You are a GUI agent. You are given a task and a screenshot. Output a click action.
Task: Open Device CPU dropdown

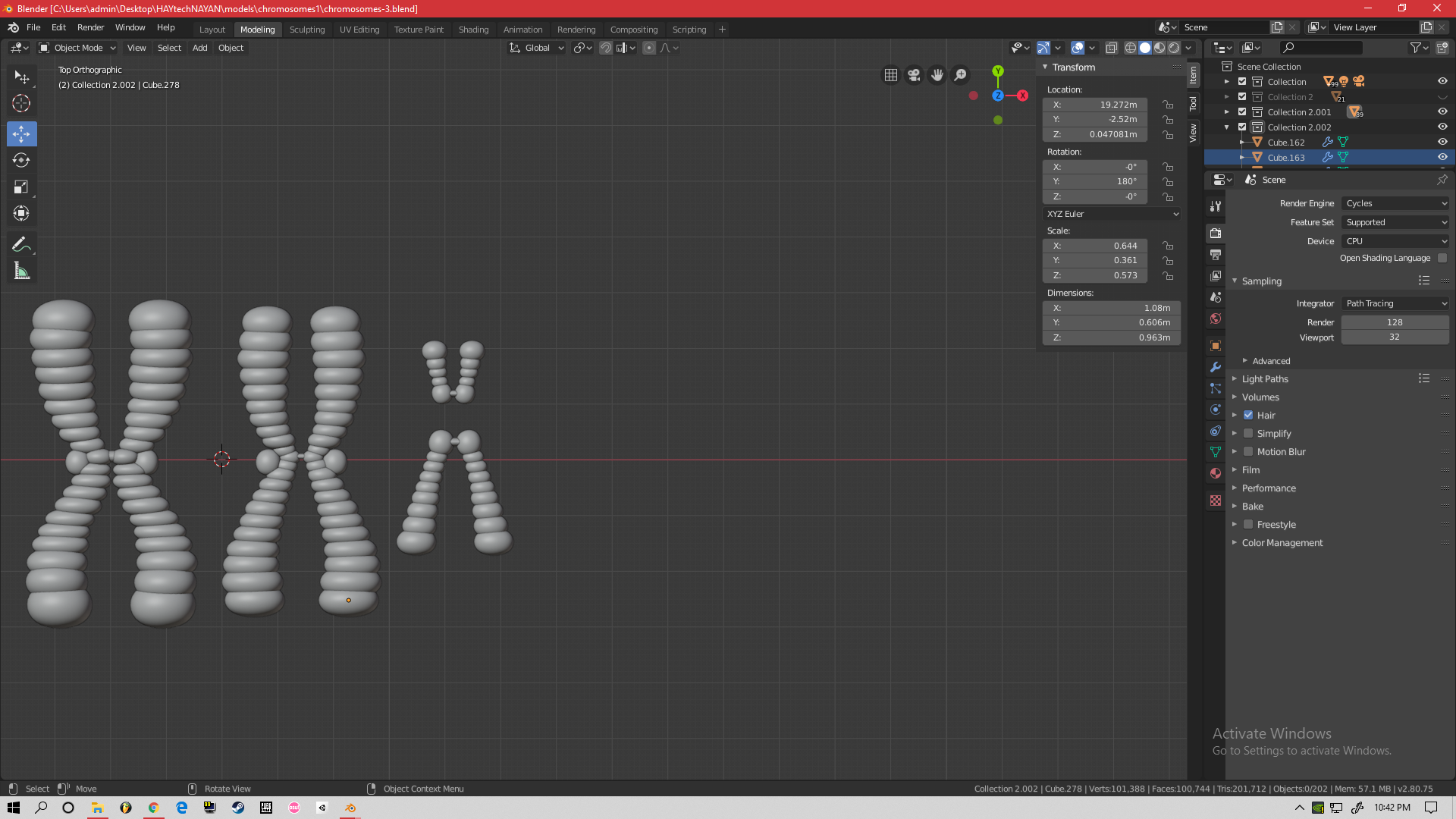click(x=1395, y=241)
